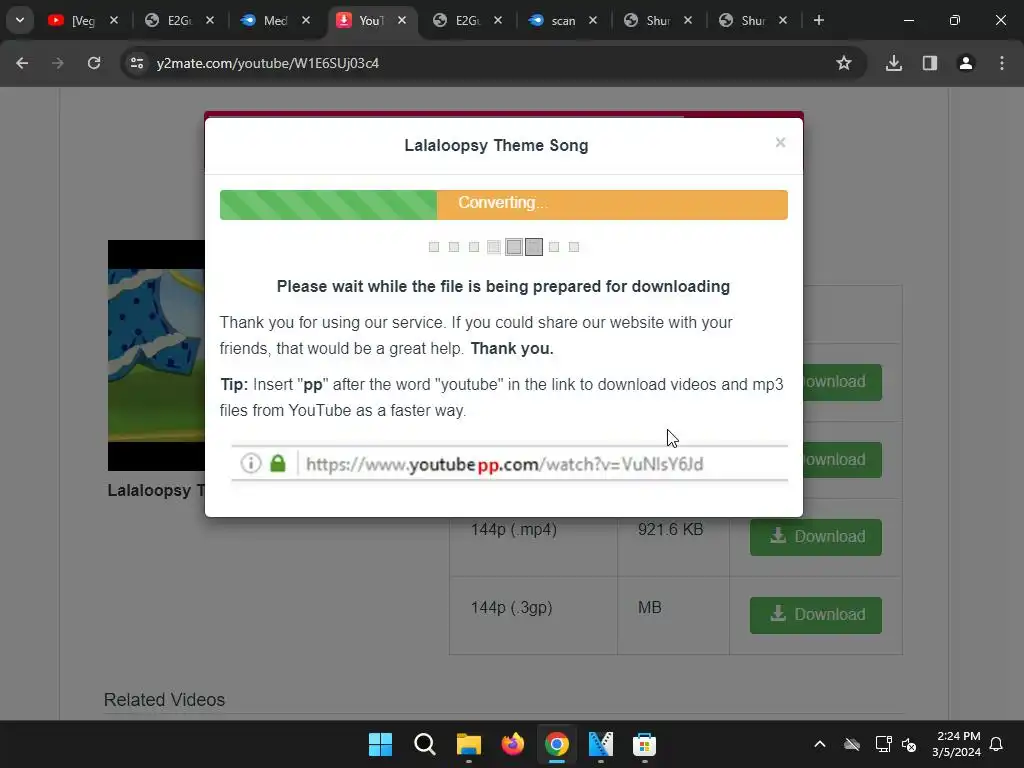Open the Chrome downloads icon

pos(893,63)
